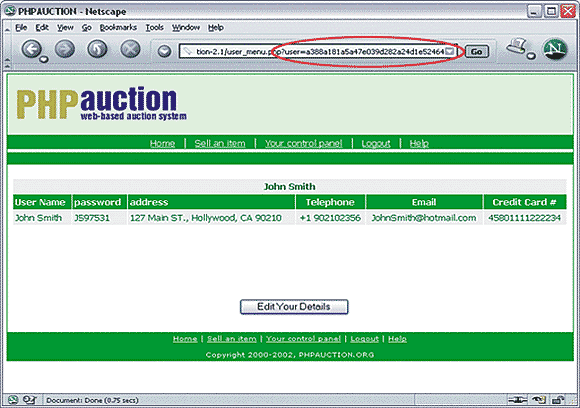Click the Mail icon in status bar
Screen dimensions: 580x408
click(29, 399)
